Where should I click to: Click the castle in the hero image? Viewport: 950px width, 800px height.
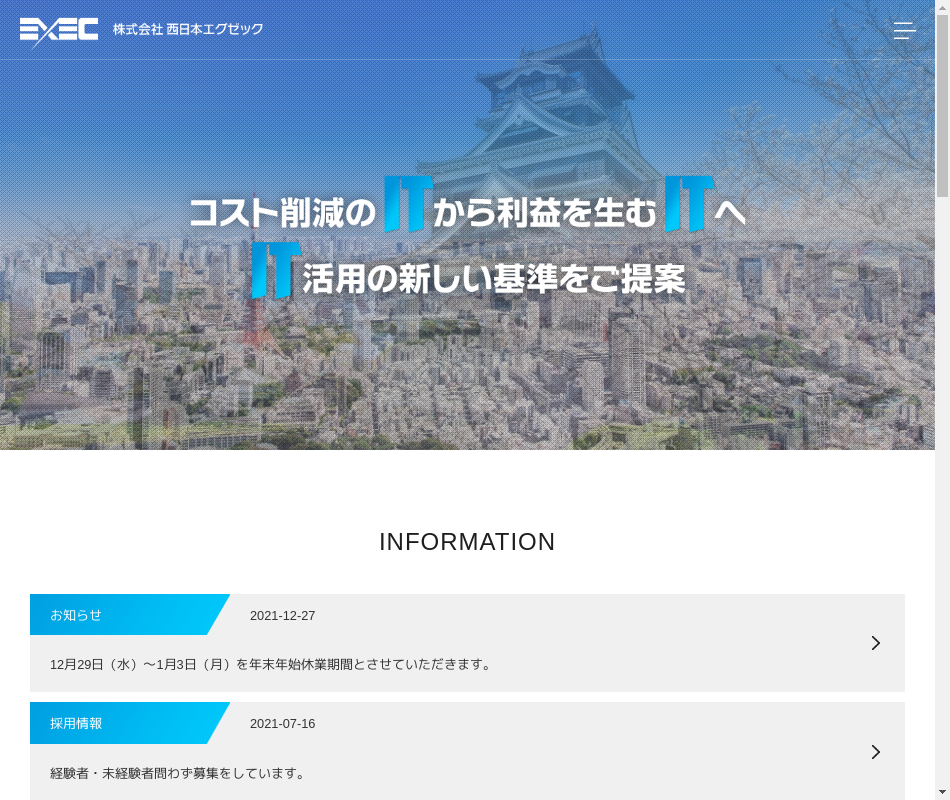[x=560, y=110]
